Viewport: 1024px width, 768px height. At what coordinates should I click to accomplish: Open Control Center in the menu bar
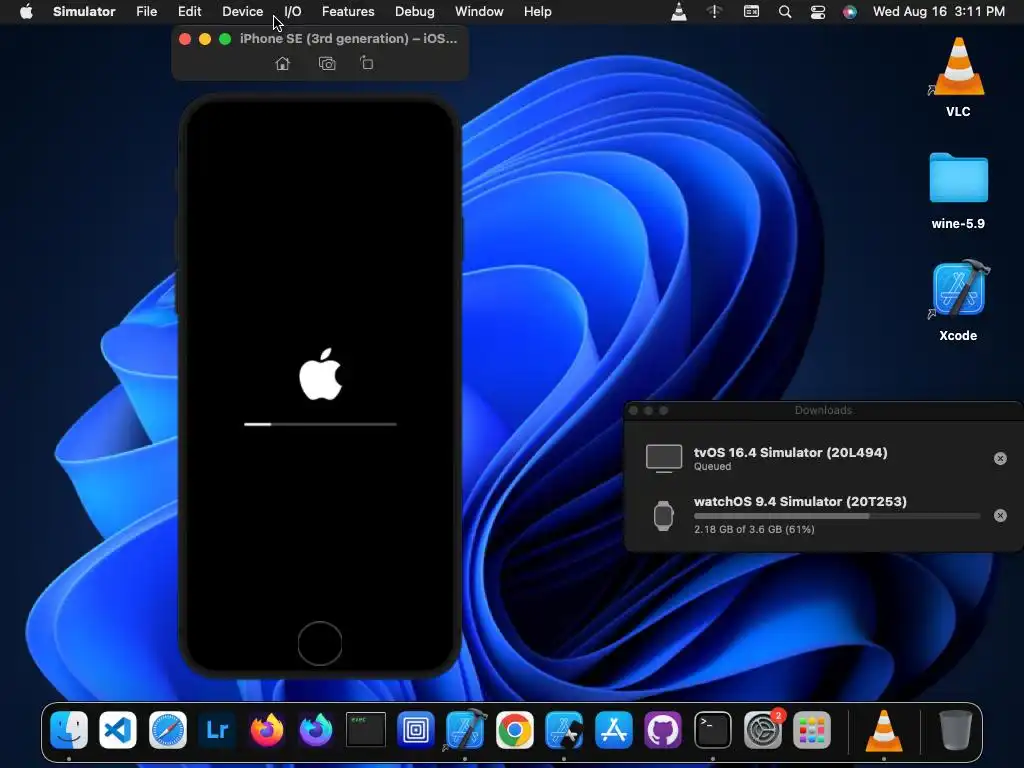click(818, 12)
